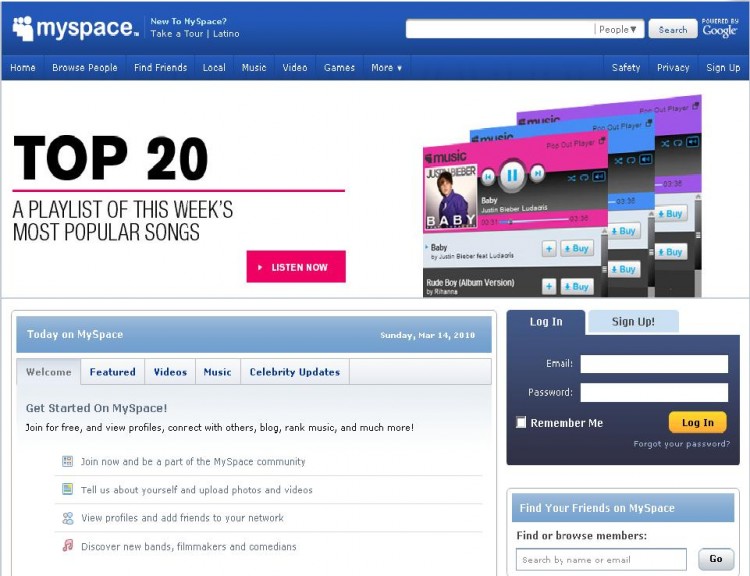Buy the song Baby by Justin Bieber
This screenshot has width=750, height=576.
coord(577,248)
